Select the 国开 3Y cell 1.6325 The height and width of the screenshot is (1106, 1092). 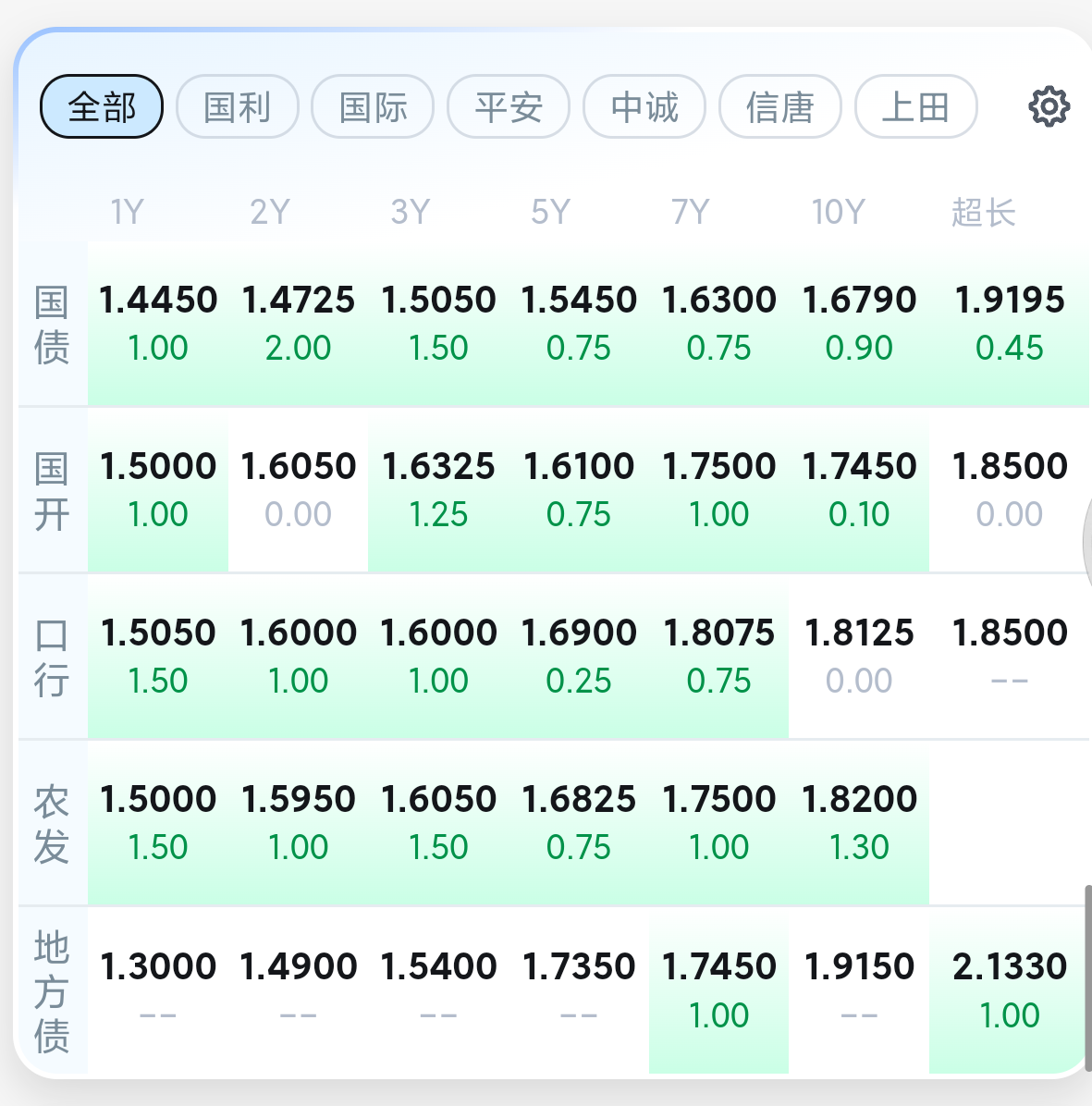[438, 490]
